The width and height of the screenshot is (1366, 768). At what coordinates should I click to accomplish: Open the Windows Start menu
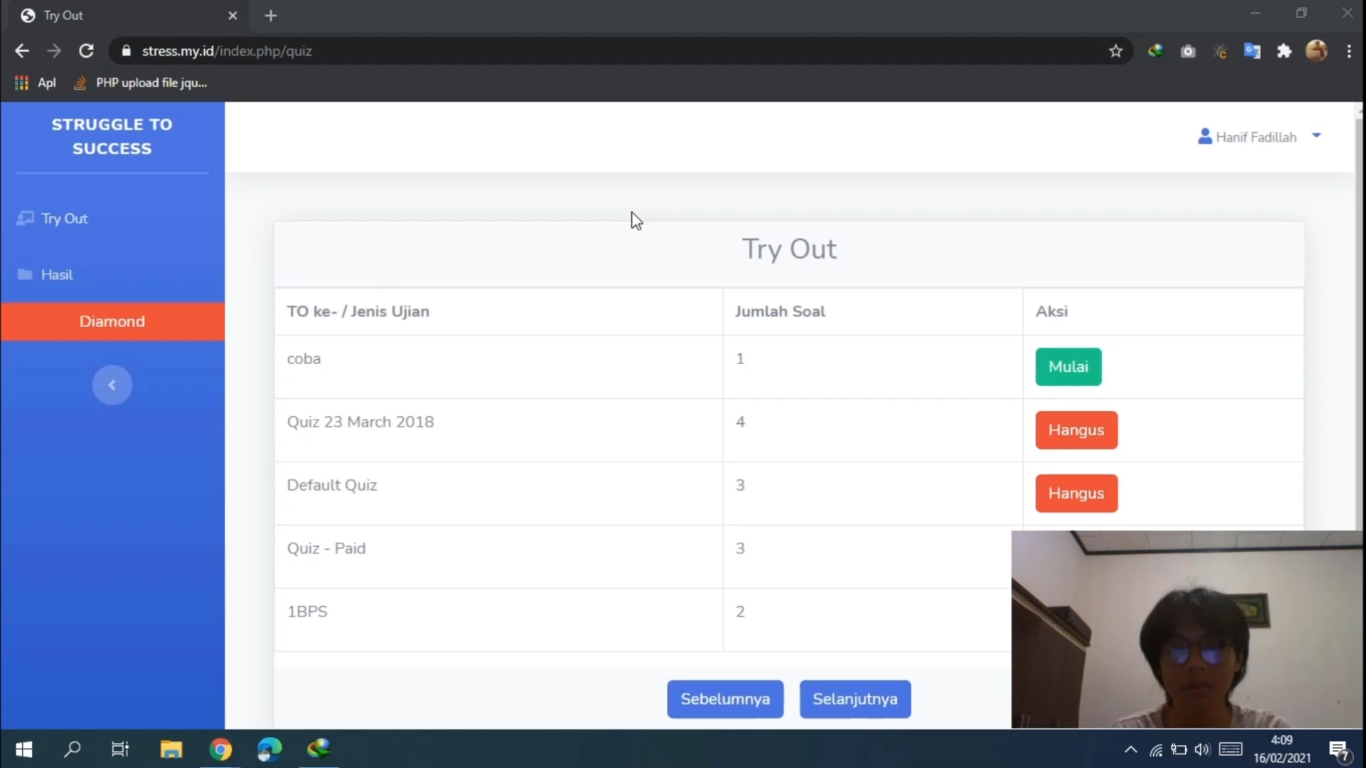(24, 749)
